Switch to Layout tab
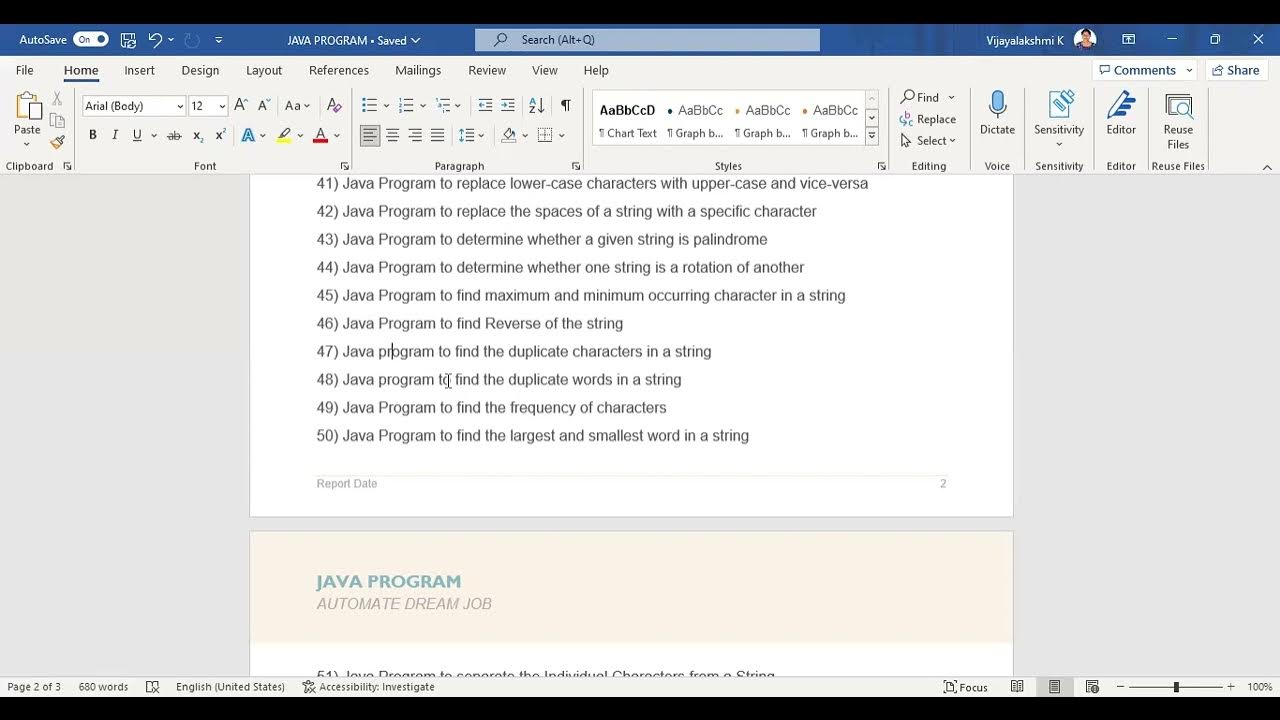The width and height of the screenshot is (1280, 720). point(264,70)
